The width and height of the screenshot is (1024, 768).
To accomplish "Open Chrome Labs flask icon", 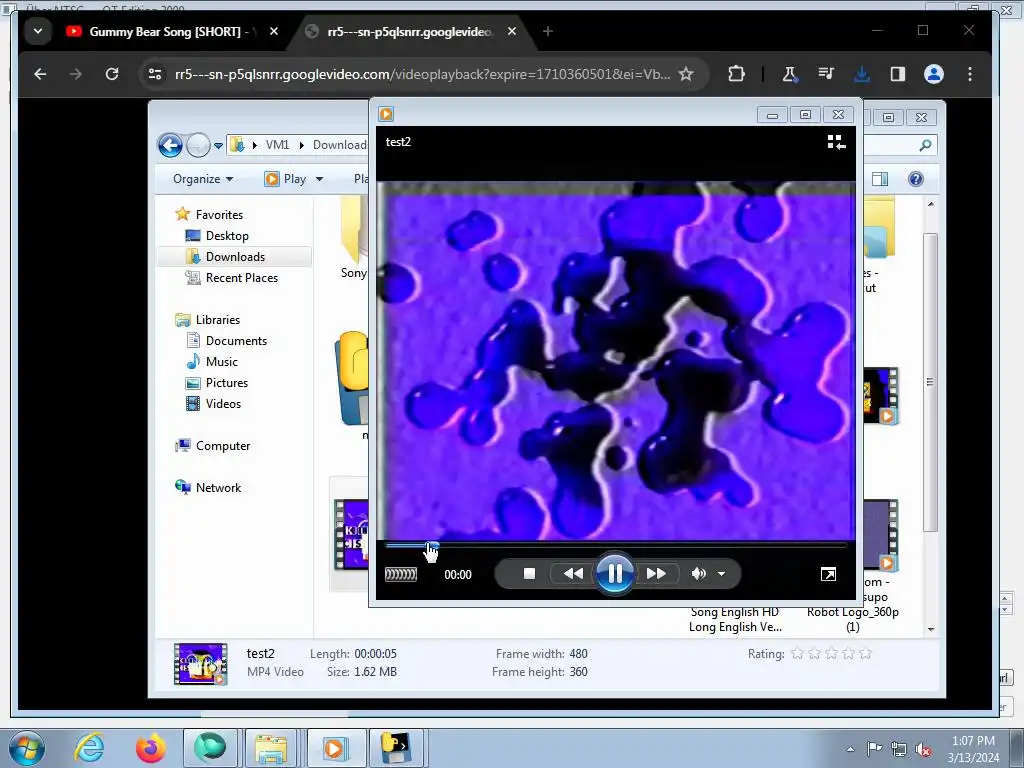I will 790,74.
